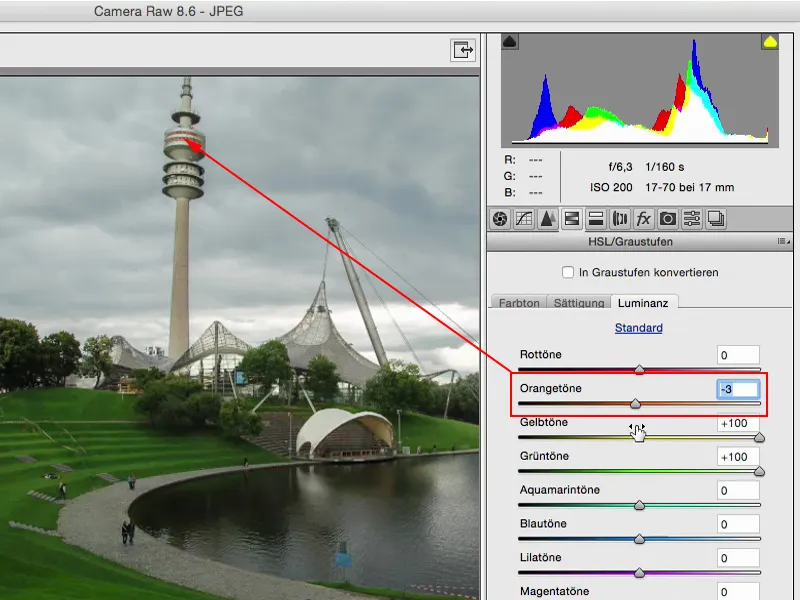Toggle shadow clipping warning triangle
The width and height of the screenshot is (800, 600).
510,41
